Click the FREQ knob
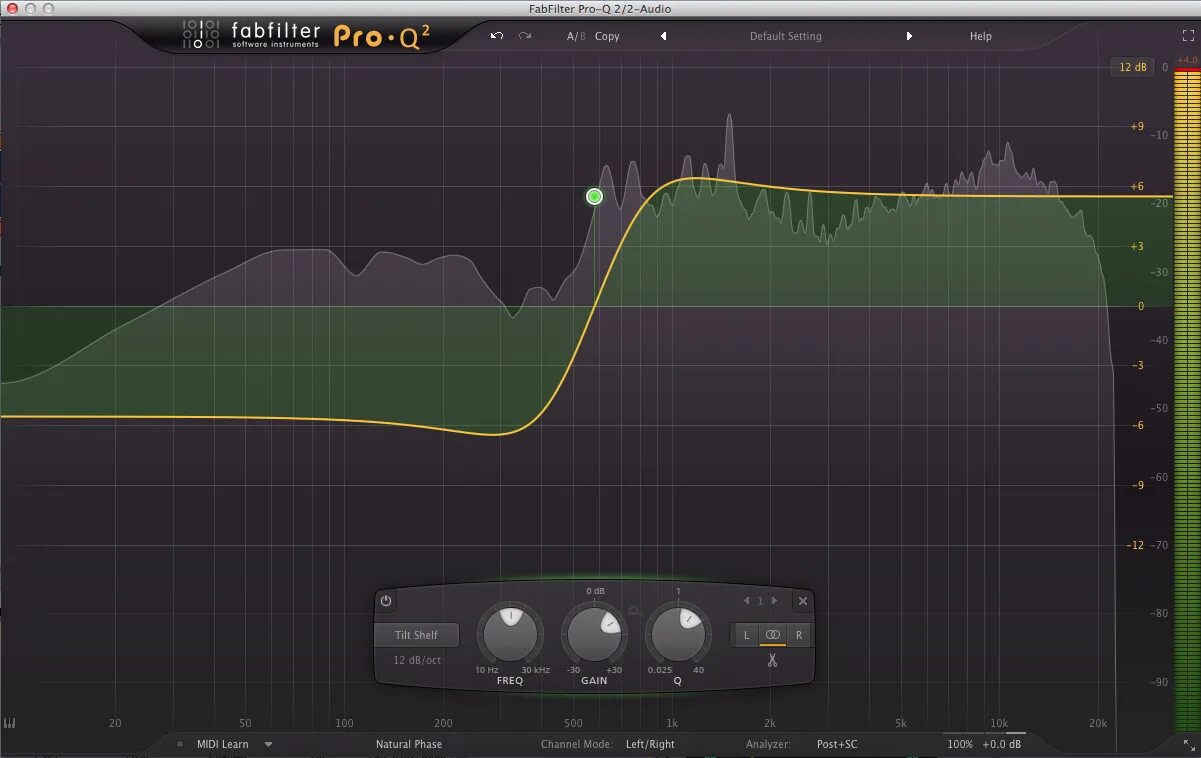Image resolution: width=1201 pixels, height=758 pixels. [510, 634]
